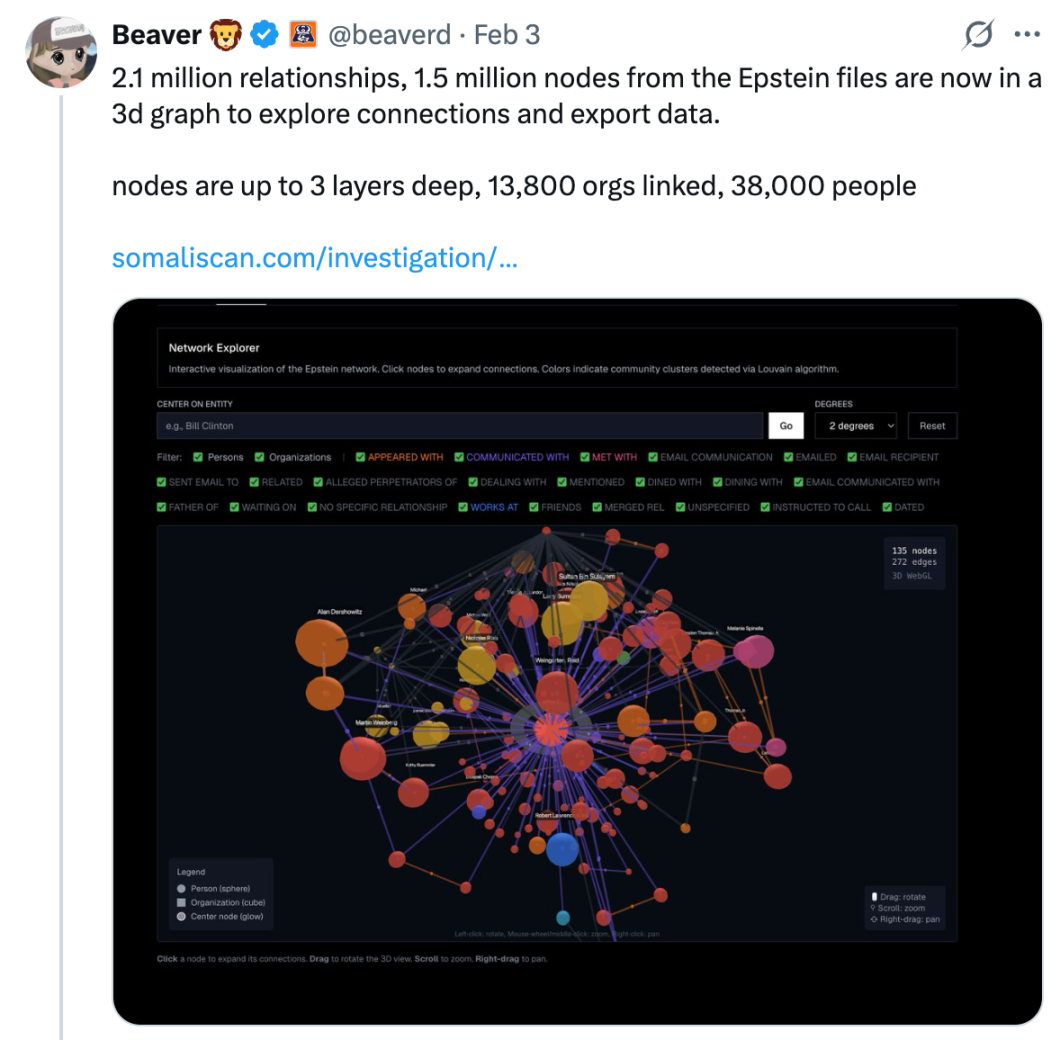Open the @beaverd handle profile

pyautogui.click(x=389, y=36)
